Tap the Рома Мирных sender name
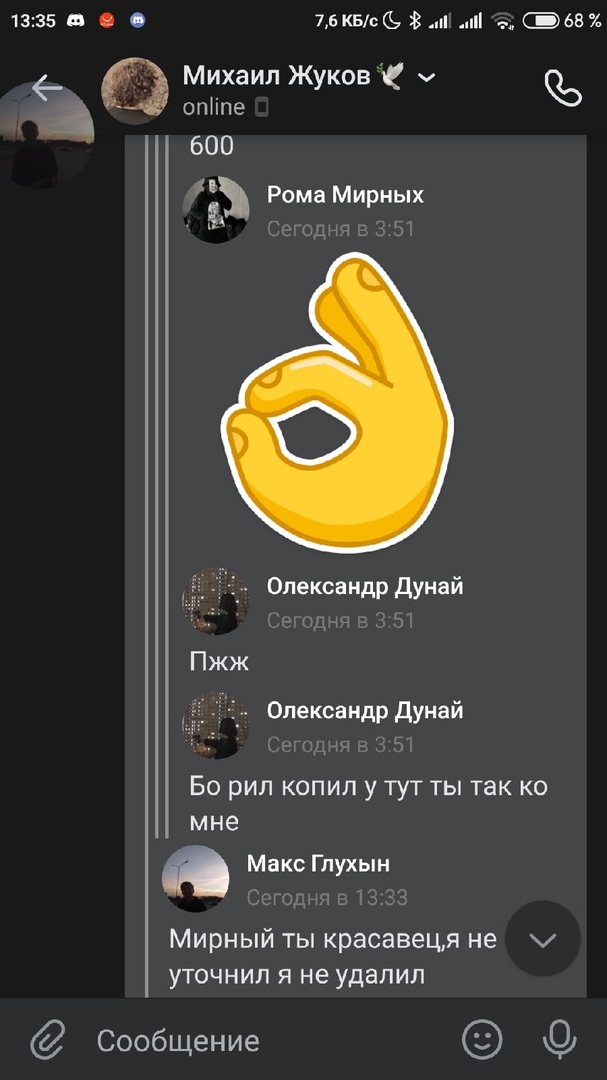The height and width of the screenshot is (1080, 607). pyautogui.click(x=345, y=195)
